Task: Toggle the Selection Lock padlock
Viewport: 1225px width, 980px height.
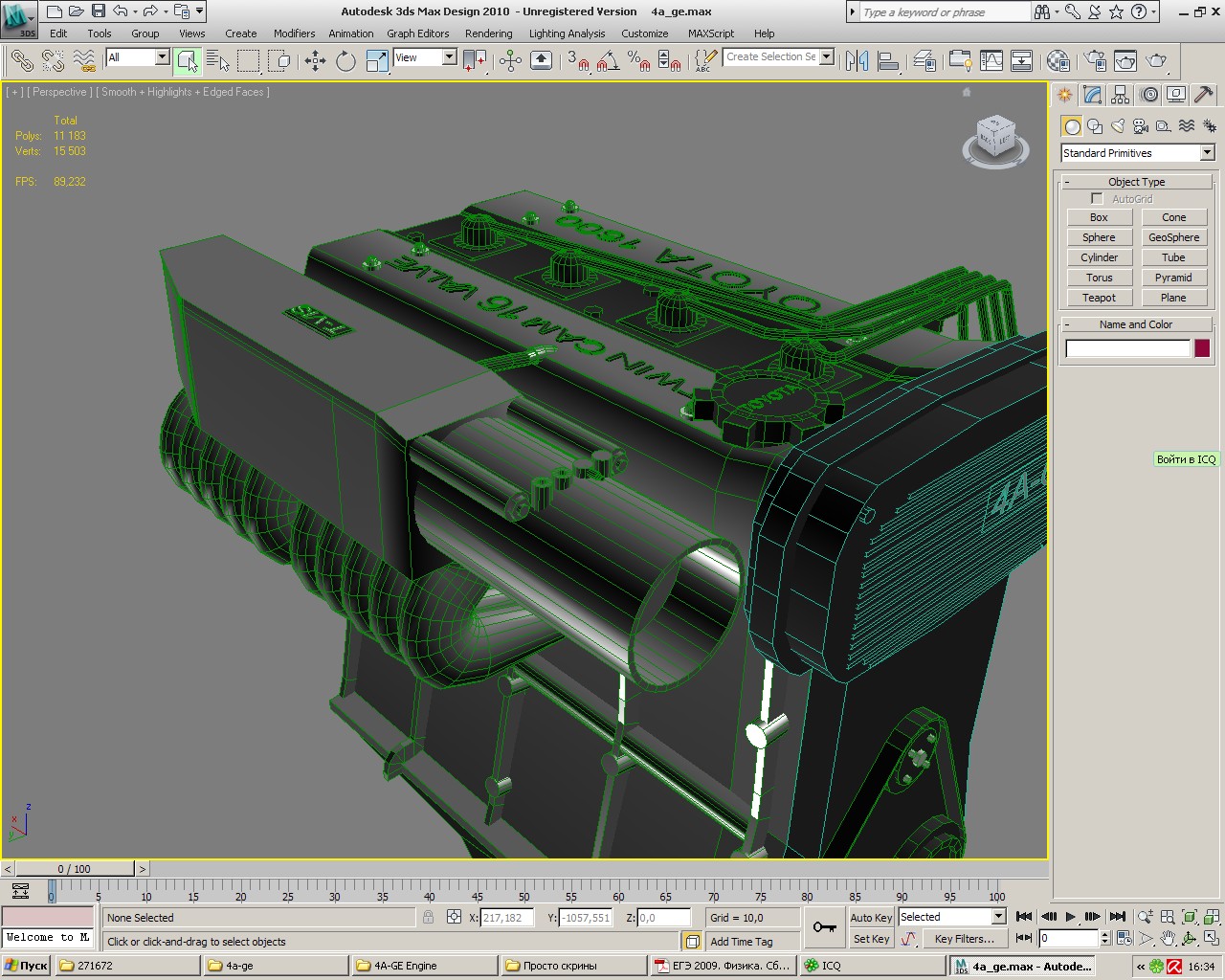Action: click(429, 917)
